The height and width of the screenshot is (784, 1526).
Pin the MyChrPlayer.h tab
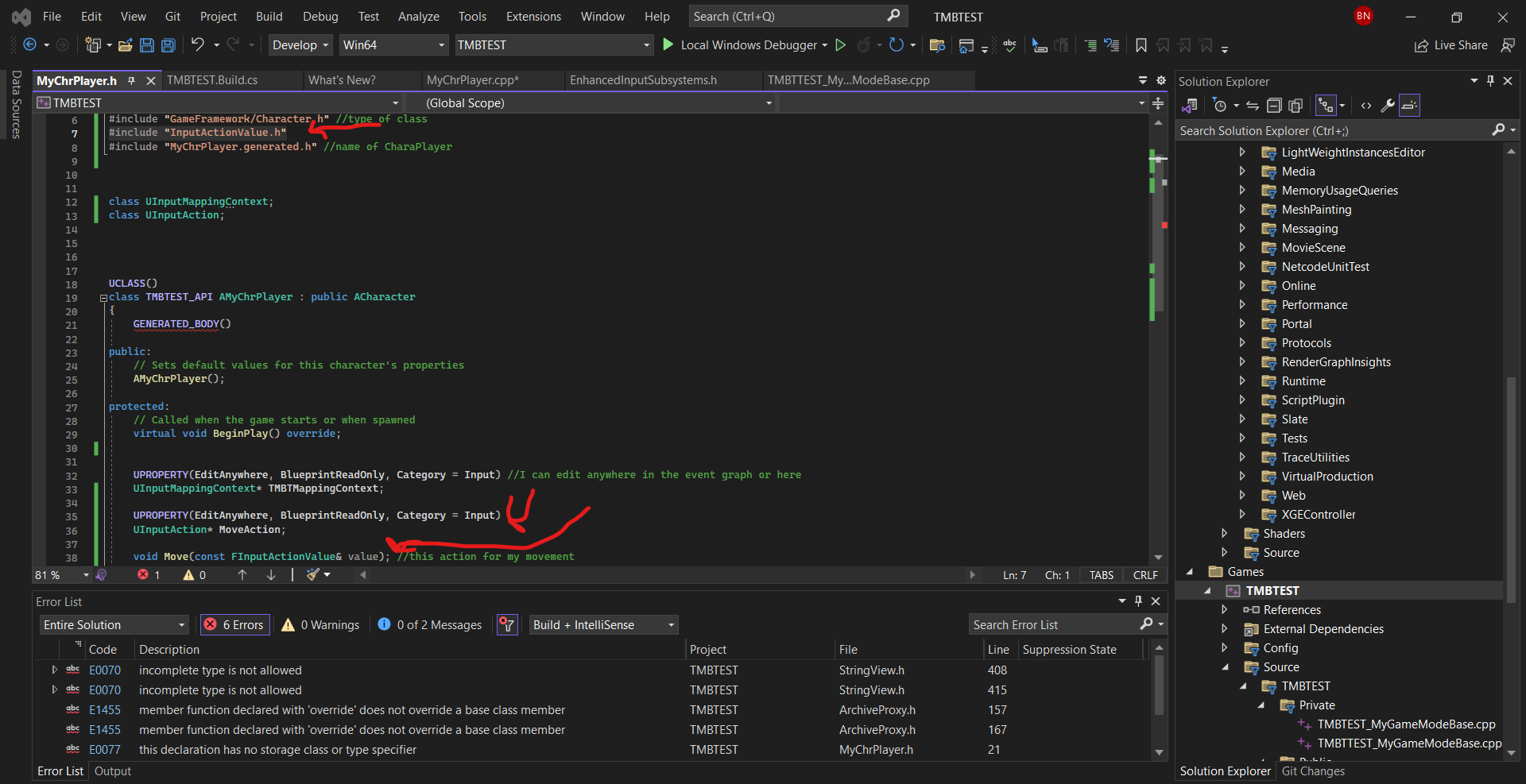coord(132,81)
